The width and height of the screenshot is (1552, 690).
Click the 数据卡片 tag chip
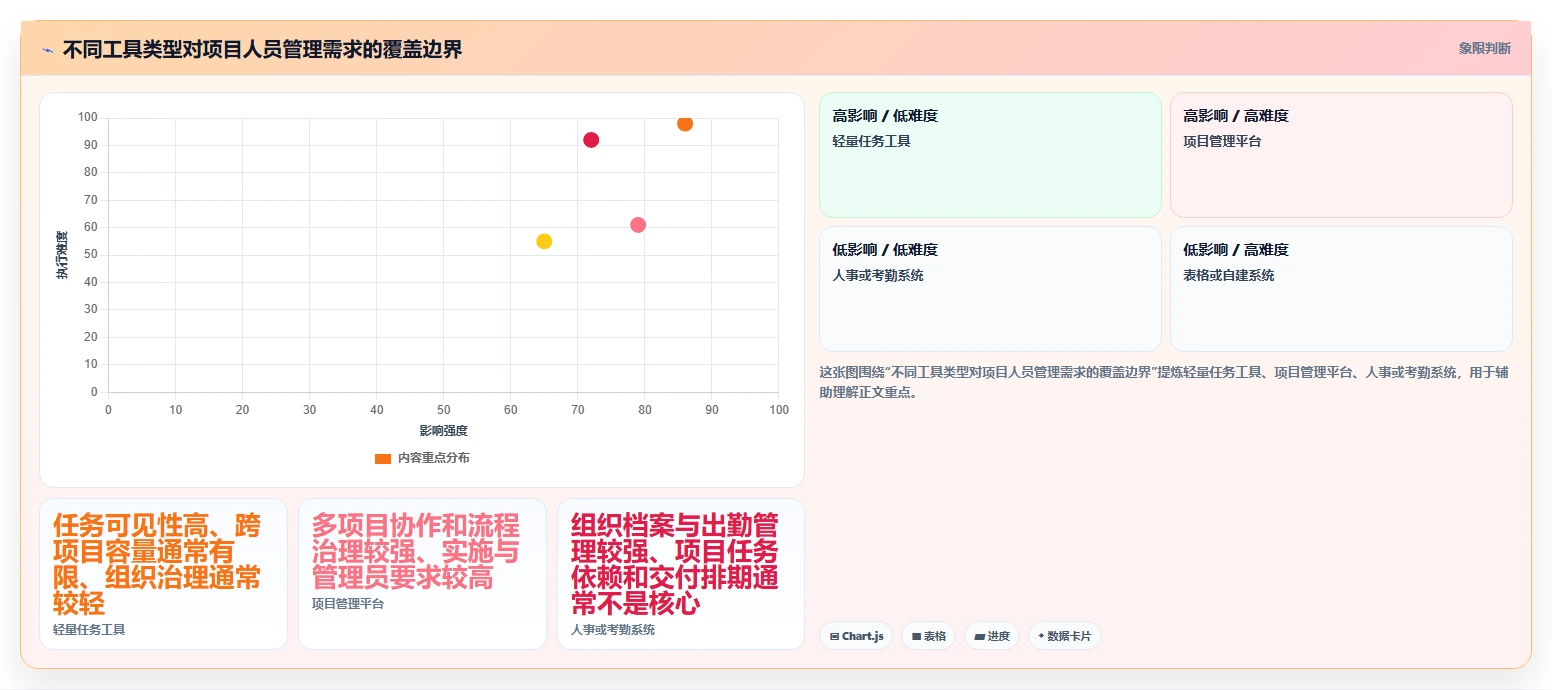[1064, 636]
